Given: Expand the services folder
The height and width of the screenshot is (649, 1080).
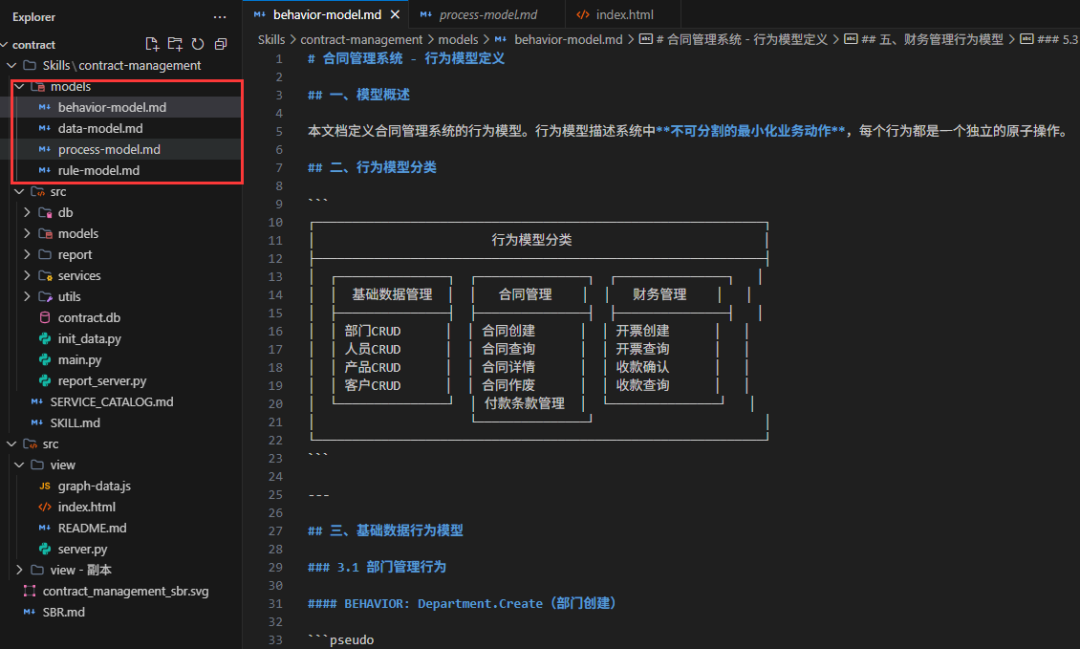Looking at the screenshot, I should [27, 276].
